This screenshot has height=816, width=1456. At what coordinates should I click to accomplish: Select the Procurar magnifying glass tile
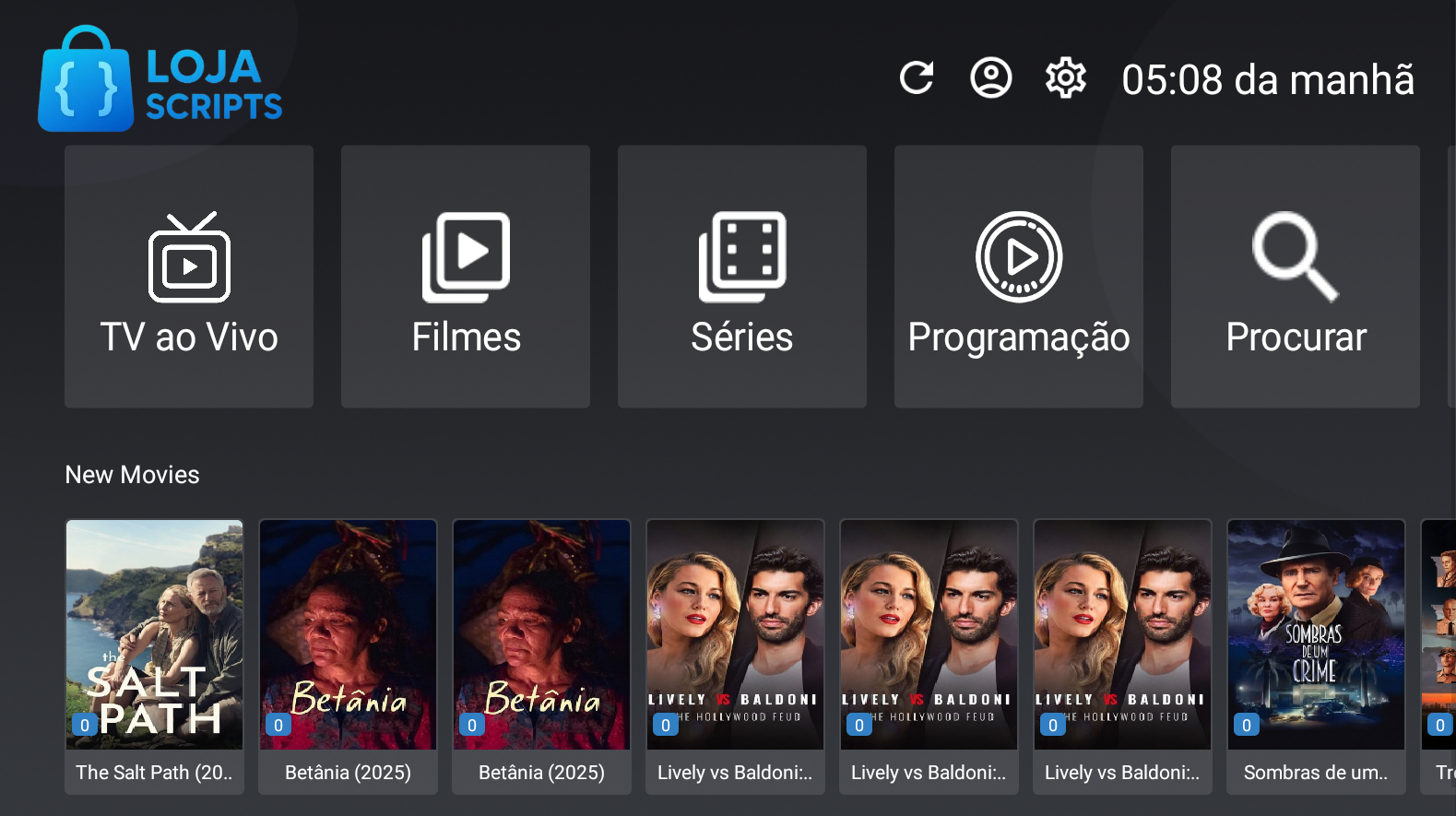tap(1296, 277)
